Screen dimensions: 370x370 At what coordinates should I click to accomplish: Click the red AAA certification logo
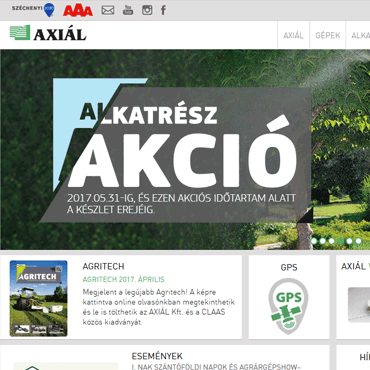coord(78,11)
